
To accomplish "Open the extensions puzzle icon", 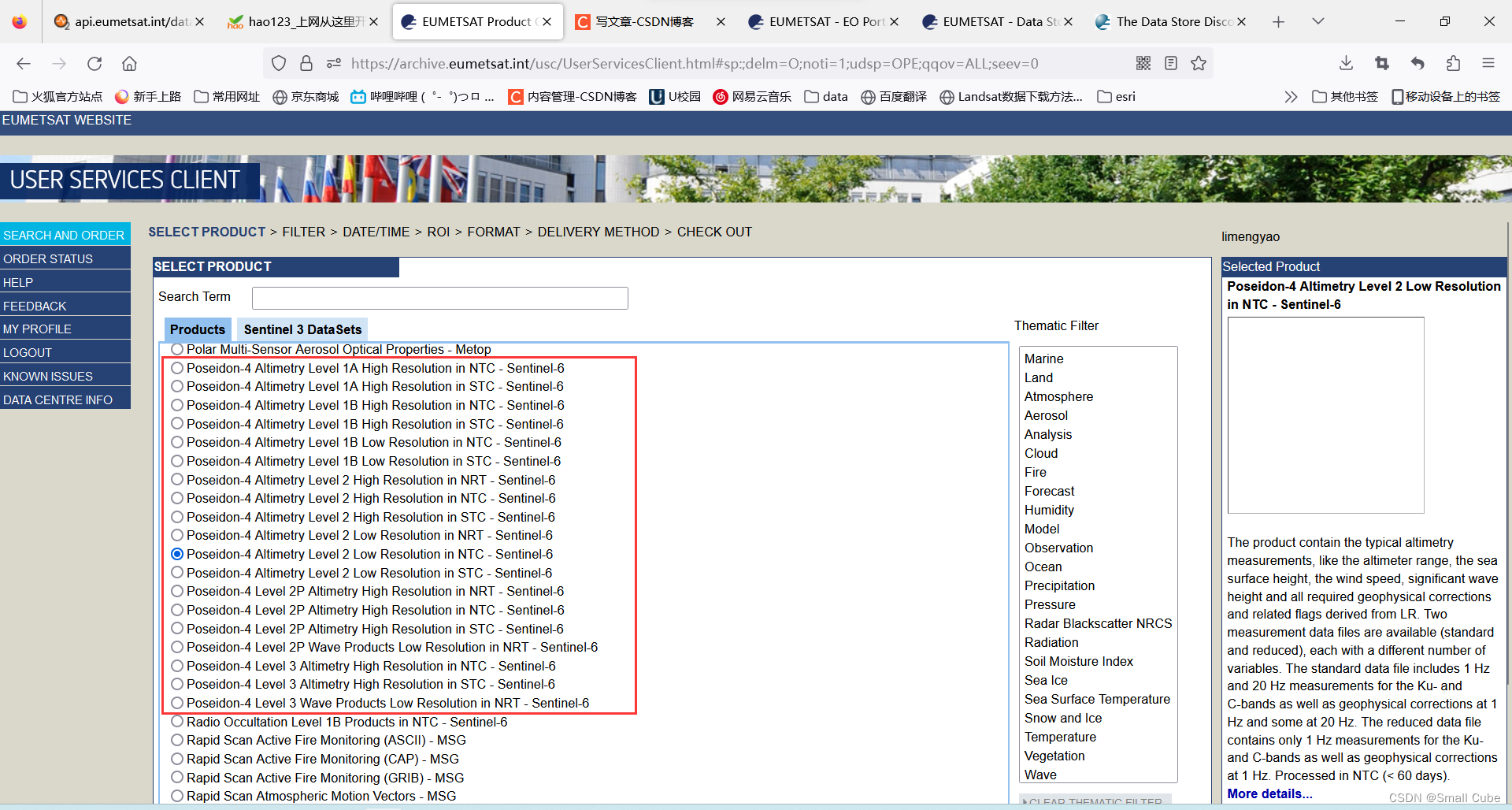I will coord(1453,63).
